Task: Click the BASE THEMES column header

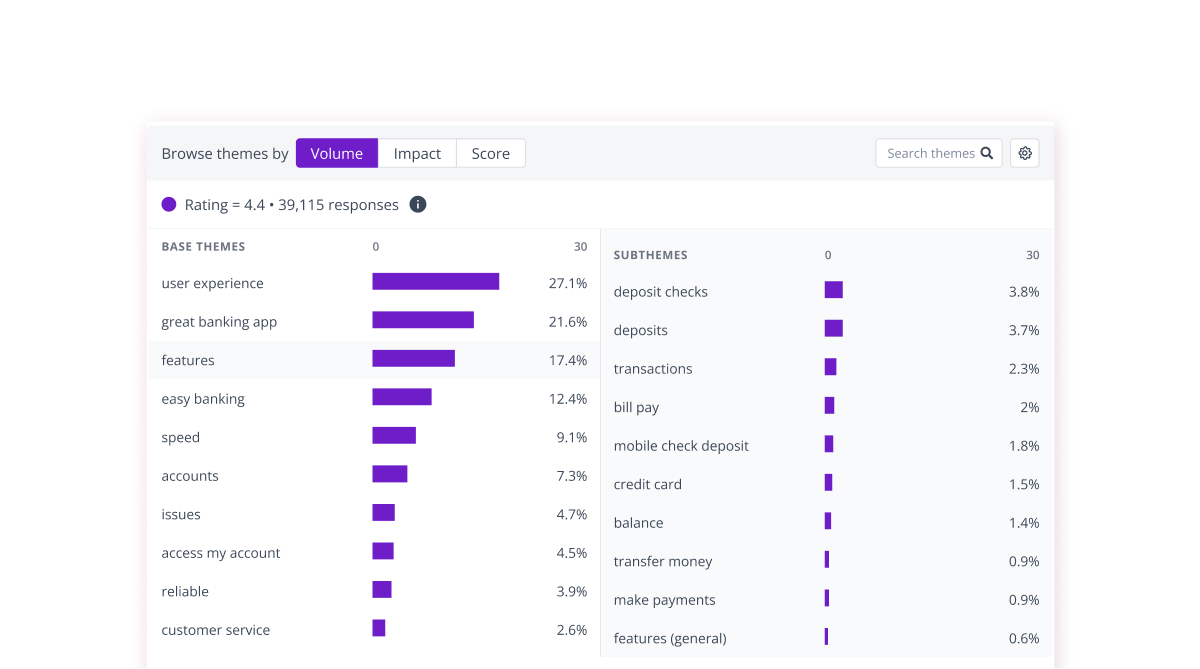Action: pyautogui.click(x=203, y=246)
